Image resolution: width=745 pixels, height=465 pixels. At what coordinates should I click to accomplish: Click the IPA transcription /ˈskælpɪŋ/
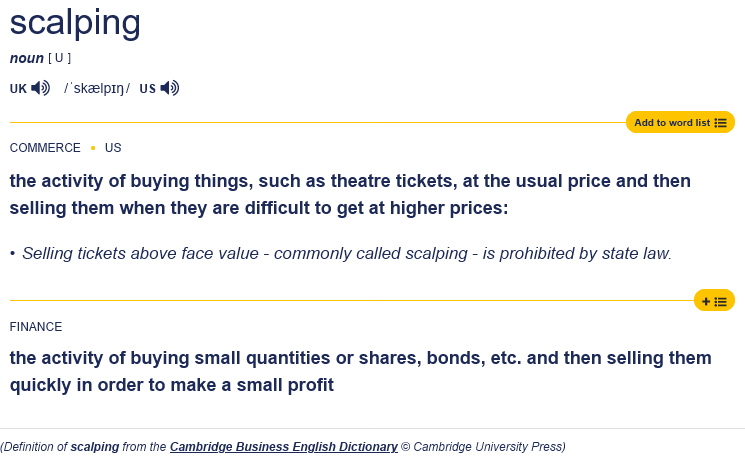[97, 88]
